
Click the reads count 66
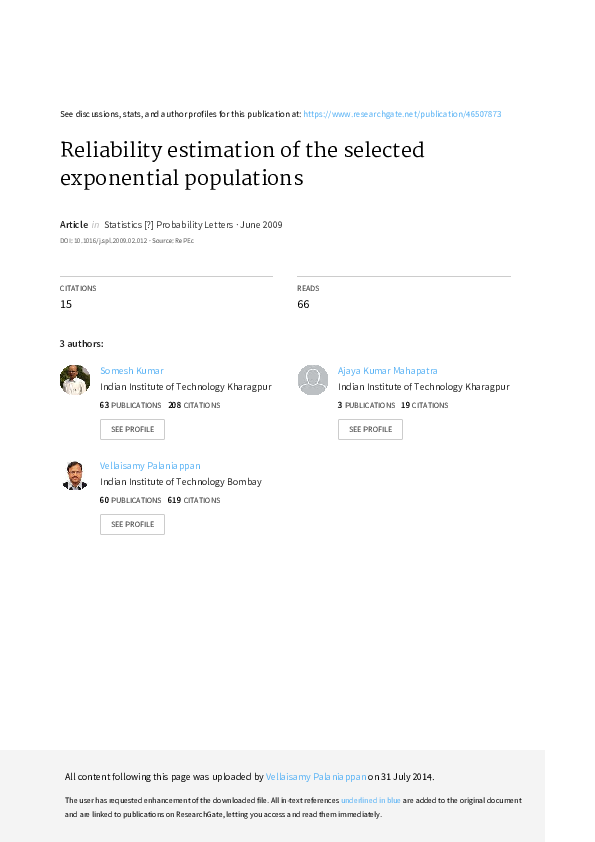[x=303, y=304]
